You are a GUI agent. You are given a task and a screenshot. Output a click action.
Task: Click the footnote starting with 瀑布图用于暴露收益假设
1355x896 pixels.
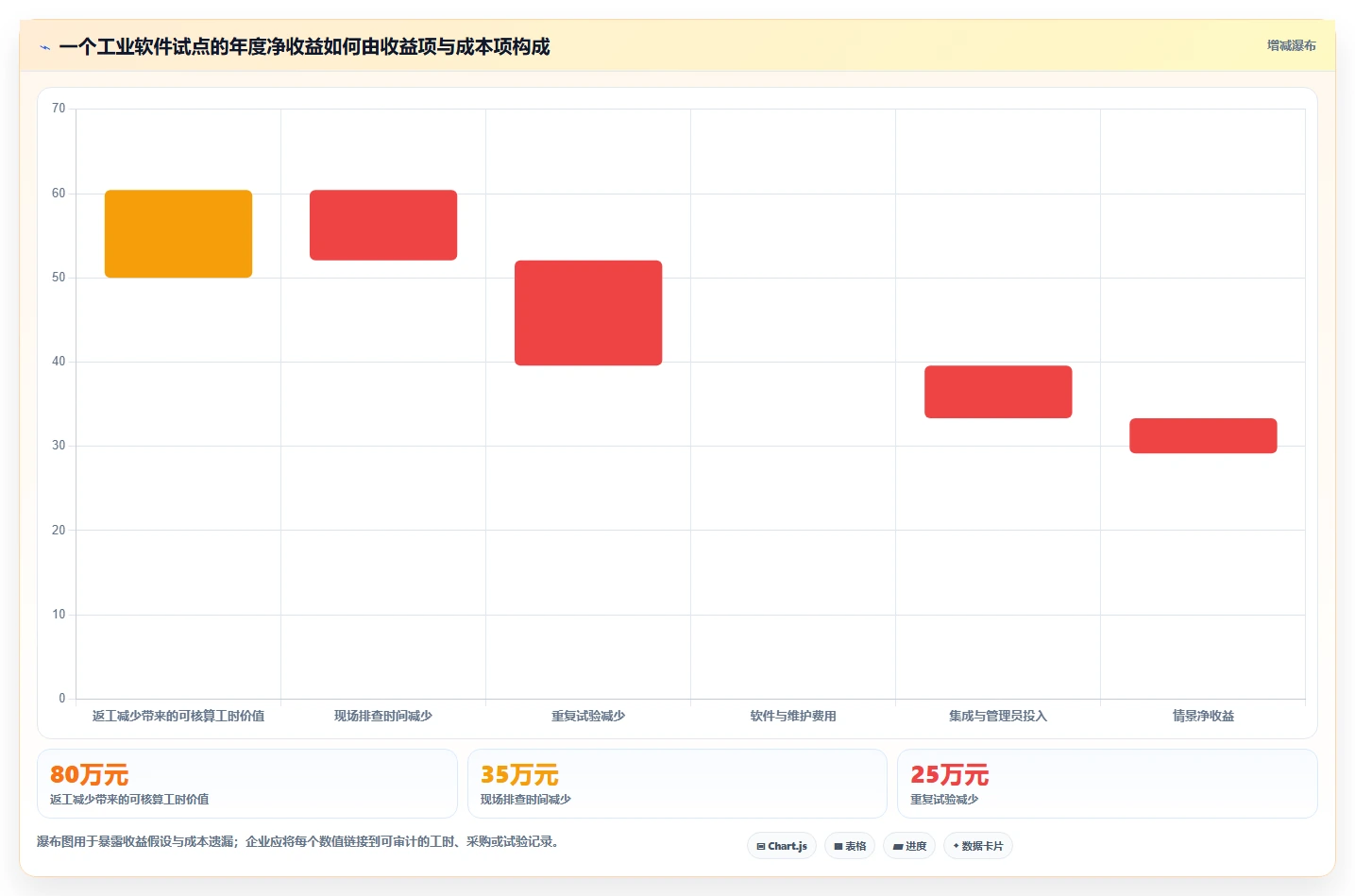(300, 841)
